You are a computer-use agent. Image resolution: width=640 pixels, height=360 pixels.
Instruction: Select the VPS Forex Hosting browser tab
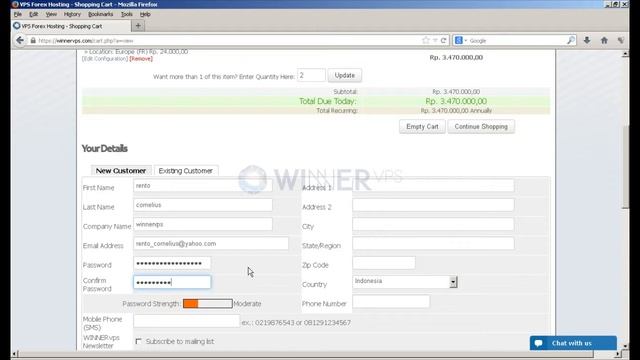(x=71, y=26)
